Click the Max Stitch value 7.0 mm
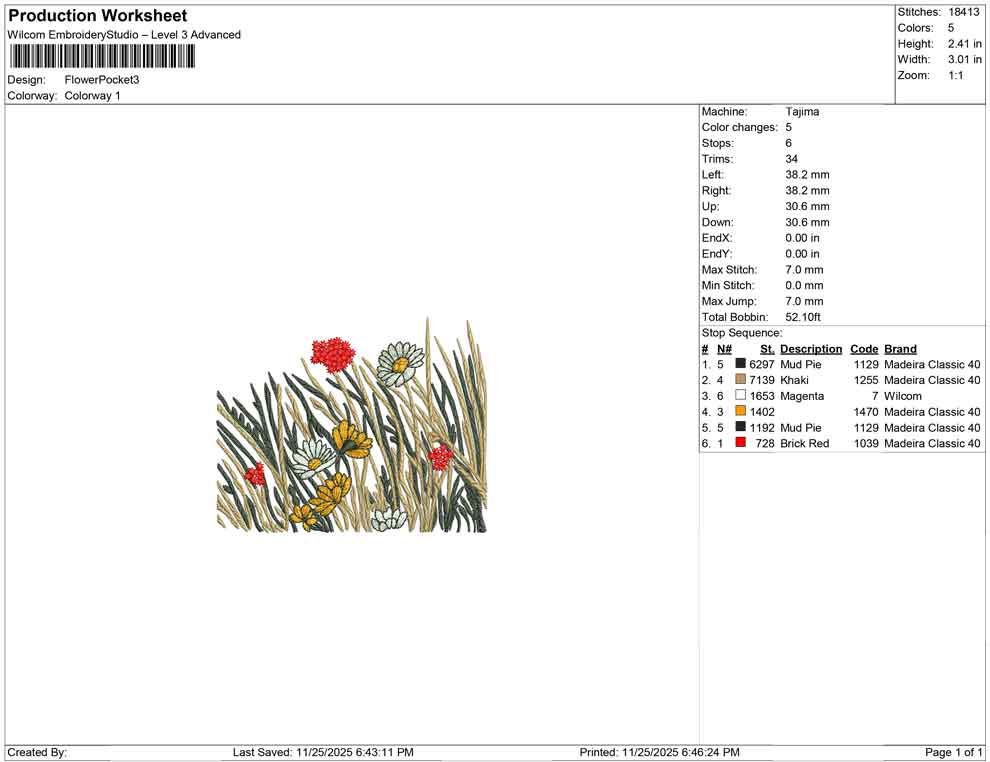 click(x=804, y=270)
